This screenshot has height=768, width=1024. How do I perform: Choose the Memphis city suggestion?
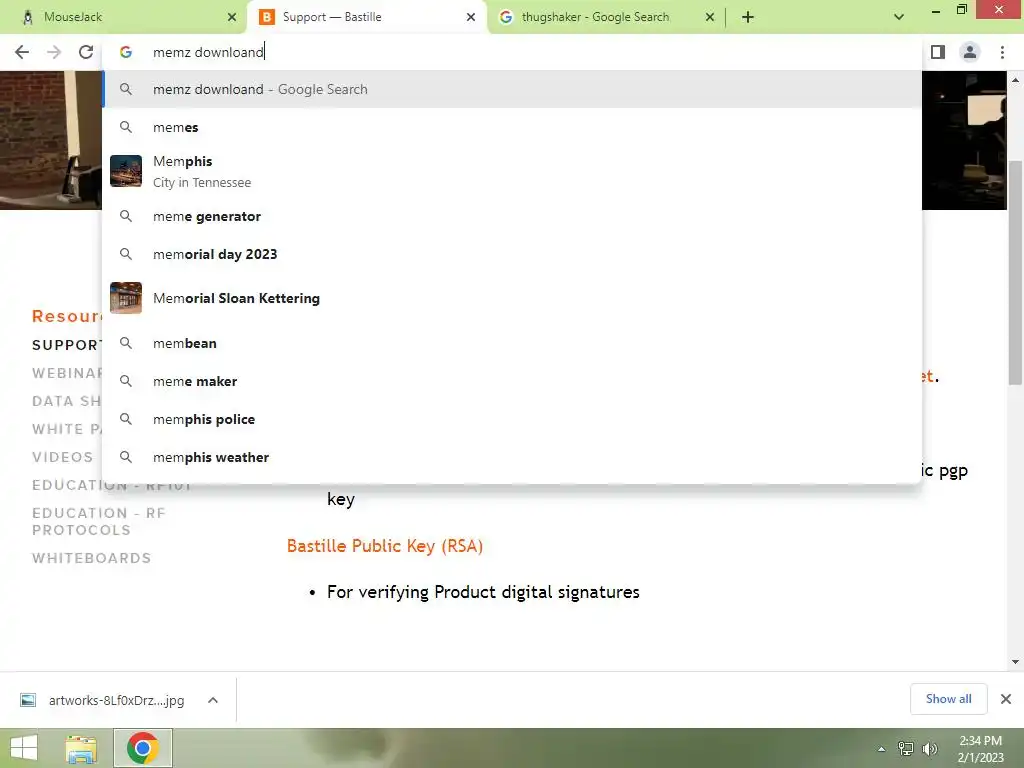click(x=512, y=171)
